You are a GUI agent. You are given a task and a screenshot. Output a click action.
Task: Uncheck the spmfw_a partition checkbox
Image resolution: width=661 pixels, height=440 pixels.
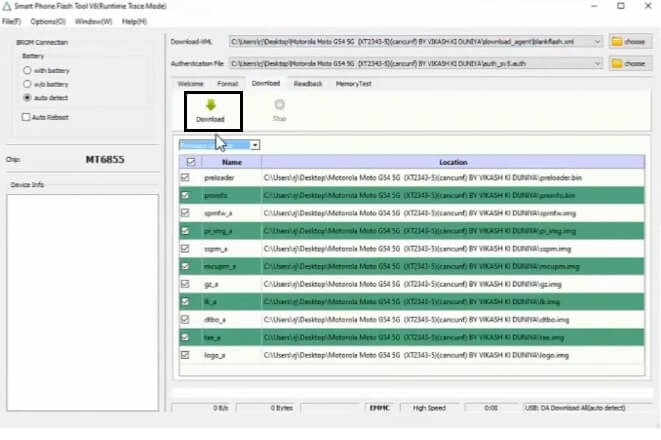[x=185, y=213]
